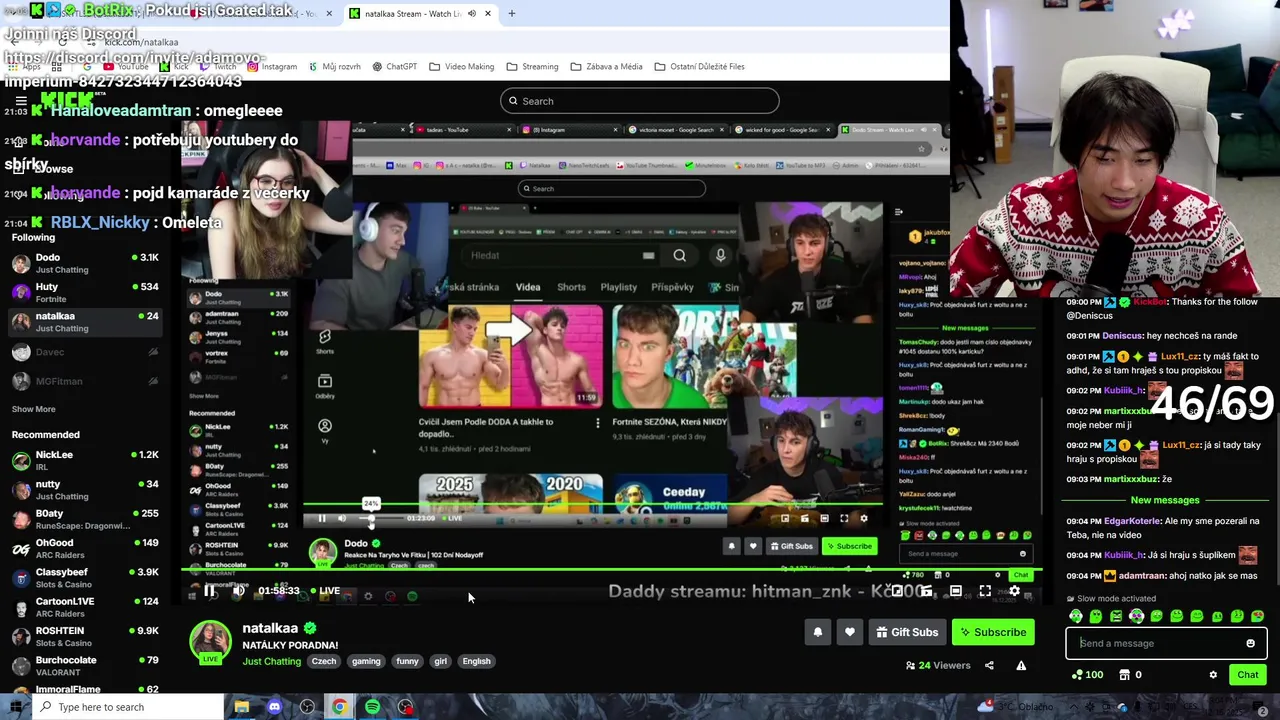Open player settings gear icon
The image size is (1280, 720).
pos(1014,591)
